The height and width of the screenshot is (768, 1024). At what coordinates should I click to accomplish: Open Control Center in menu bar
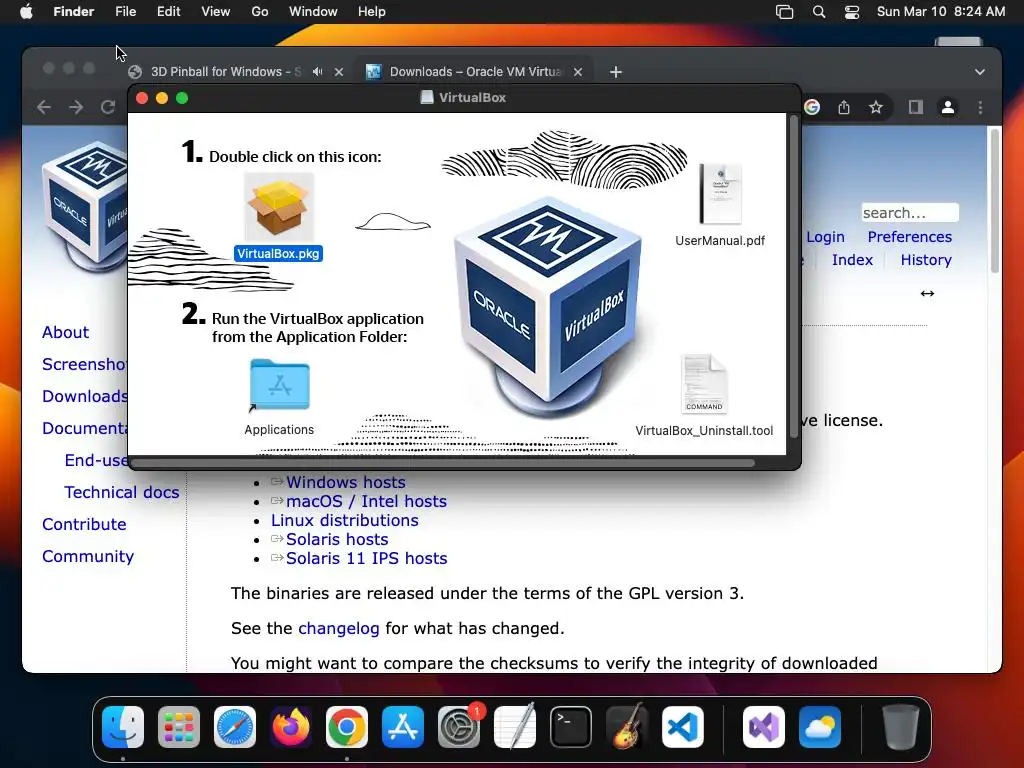(852, 12)
